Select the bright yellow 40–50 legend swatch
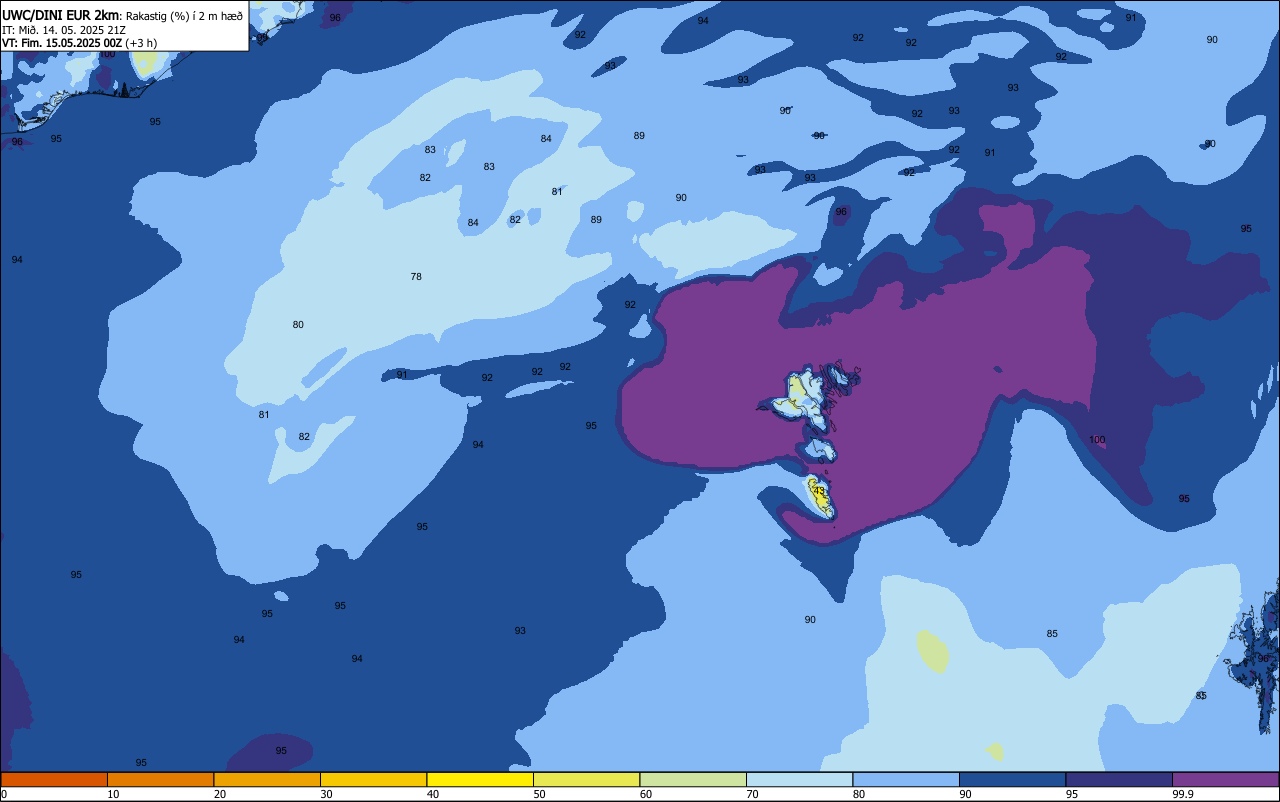Image resolution: width=1280 pixels, height=802 pixels. coord(480,779)
